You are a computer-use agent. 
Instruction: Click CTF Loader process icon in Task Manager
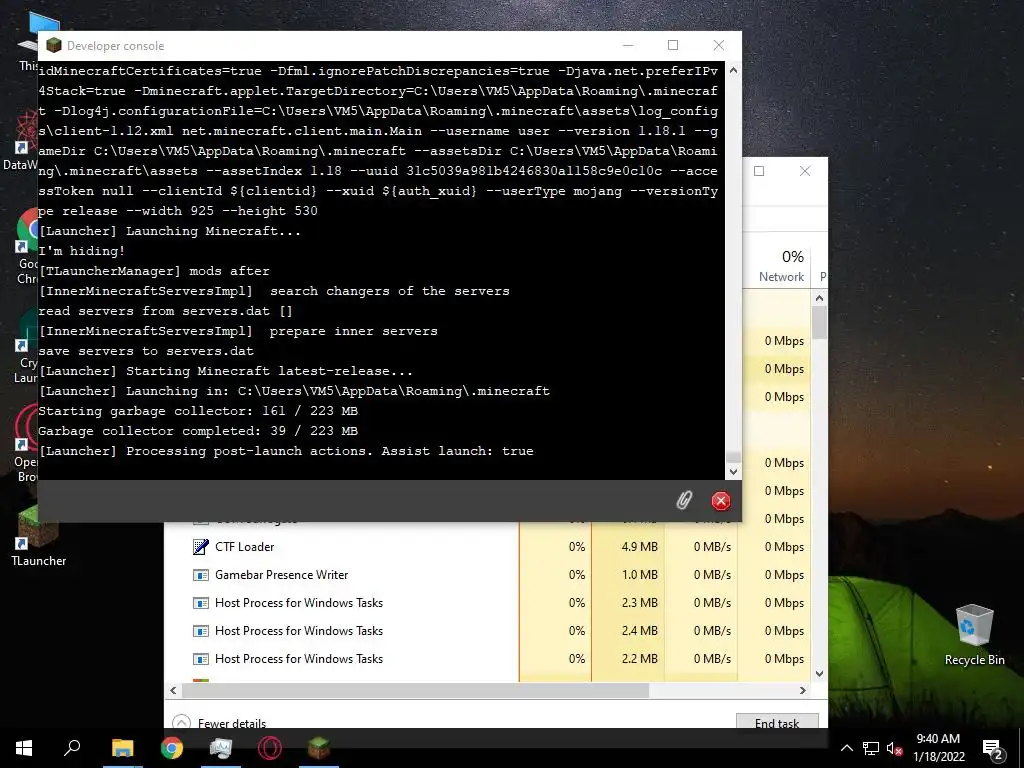tap(200, 547)
